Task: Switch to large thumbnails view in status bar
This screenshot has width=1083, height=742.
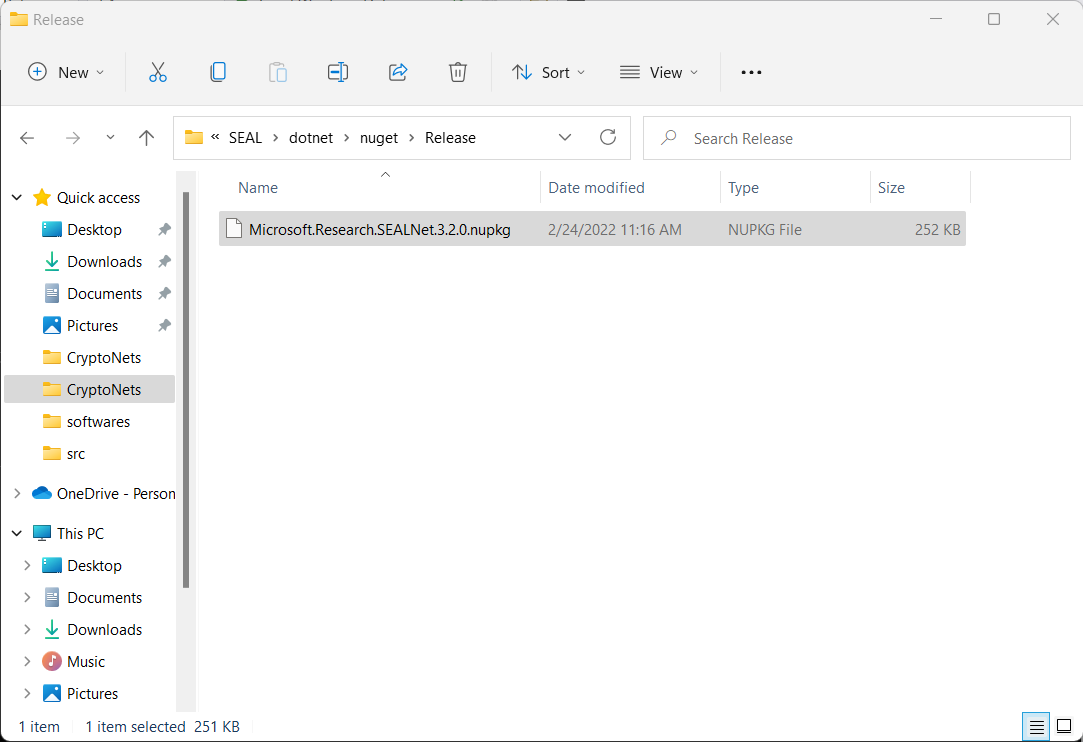Action: [x=1064, y=726]
